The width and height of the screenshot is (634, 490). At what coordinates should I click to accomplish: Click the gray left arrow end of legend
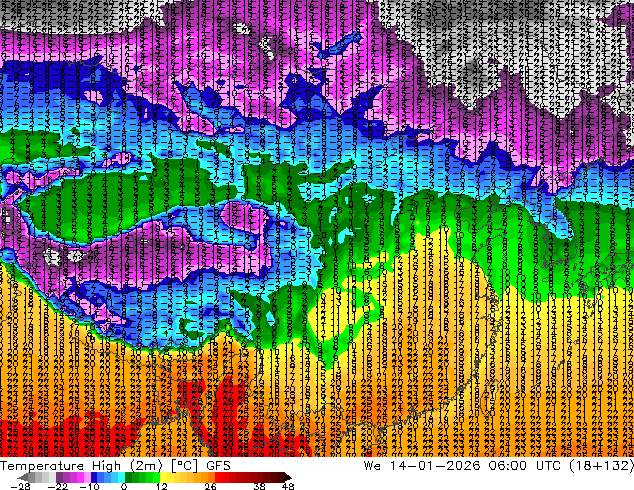point(23,477)
